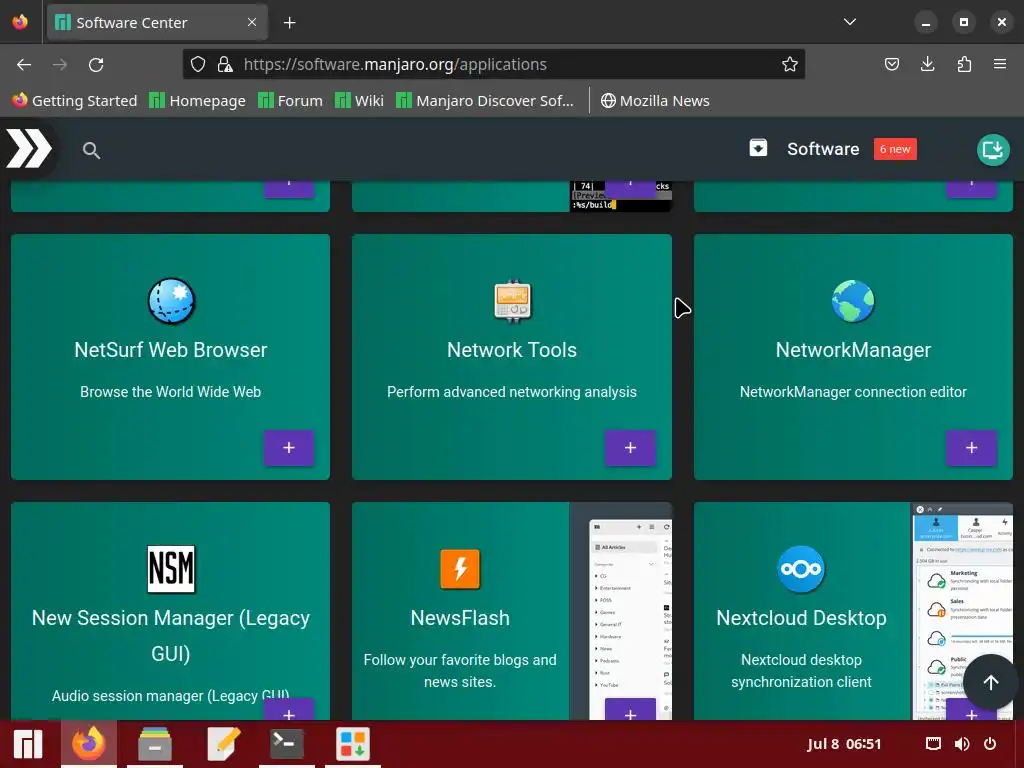The width and height of the screenshot is (1024, 768).
Task: Click the NetSurf Web Browser globe icon
Action: pos(171,301)
